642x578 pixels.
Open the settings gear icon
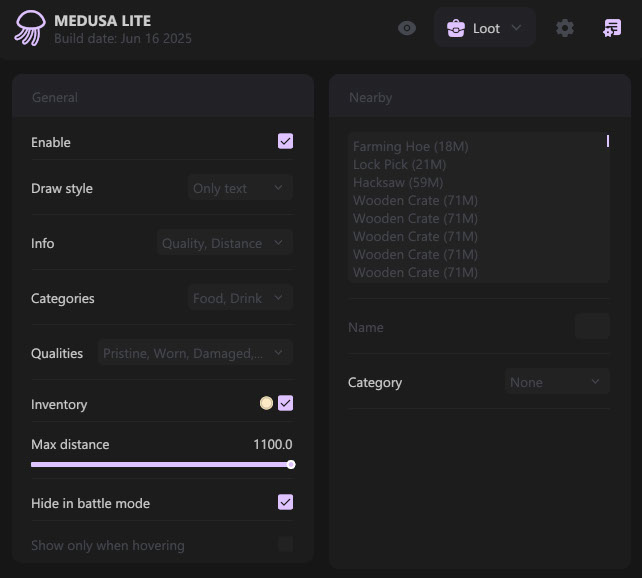pos(565,28)
